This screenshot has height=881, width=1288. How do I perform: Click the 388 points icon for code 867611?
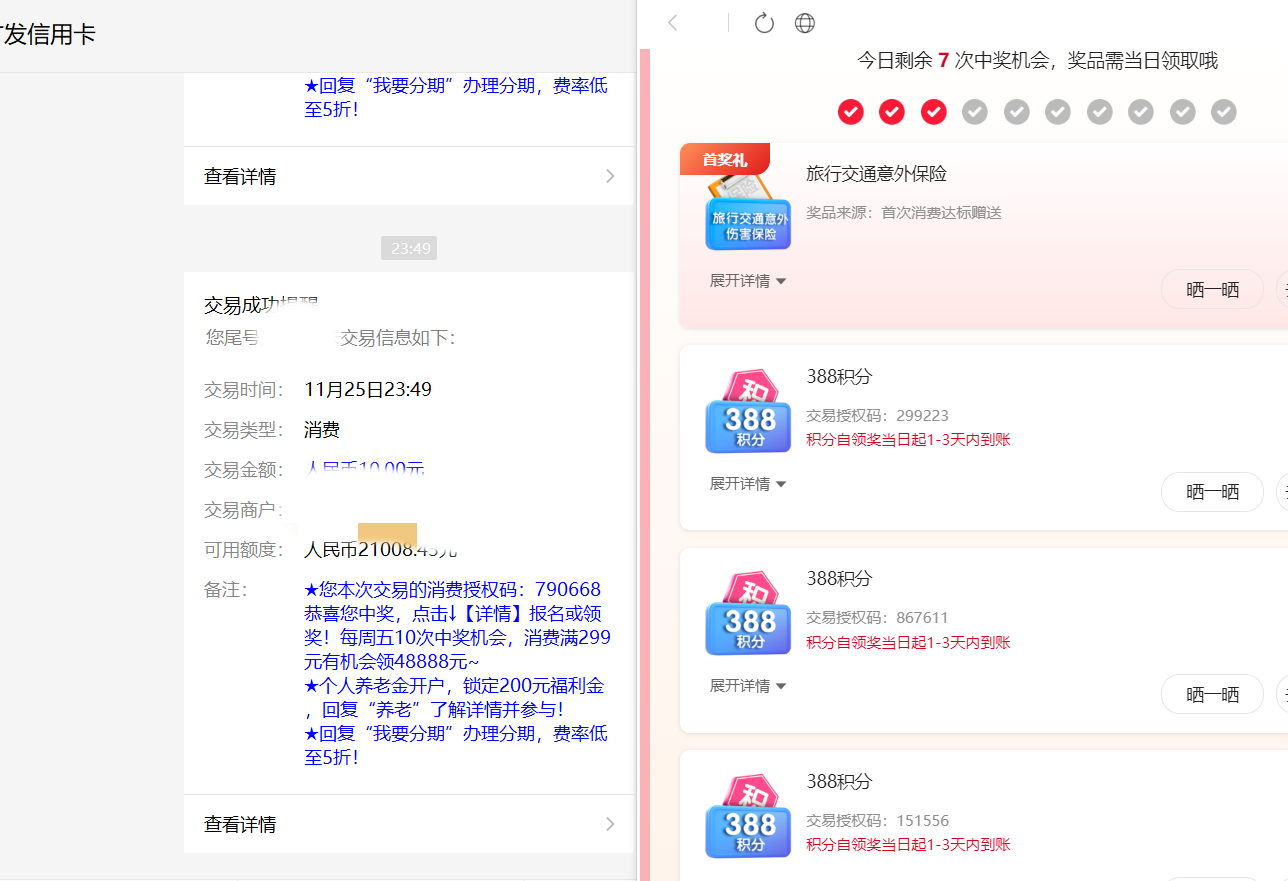click(748, 613)
